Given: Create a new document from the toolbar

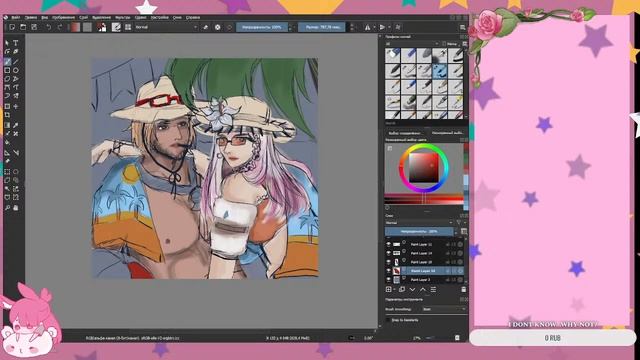Looking at the screenshot, I should (12, 27).
